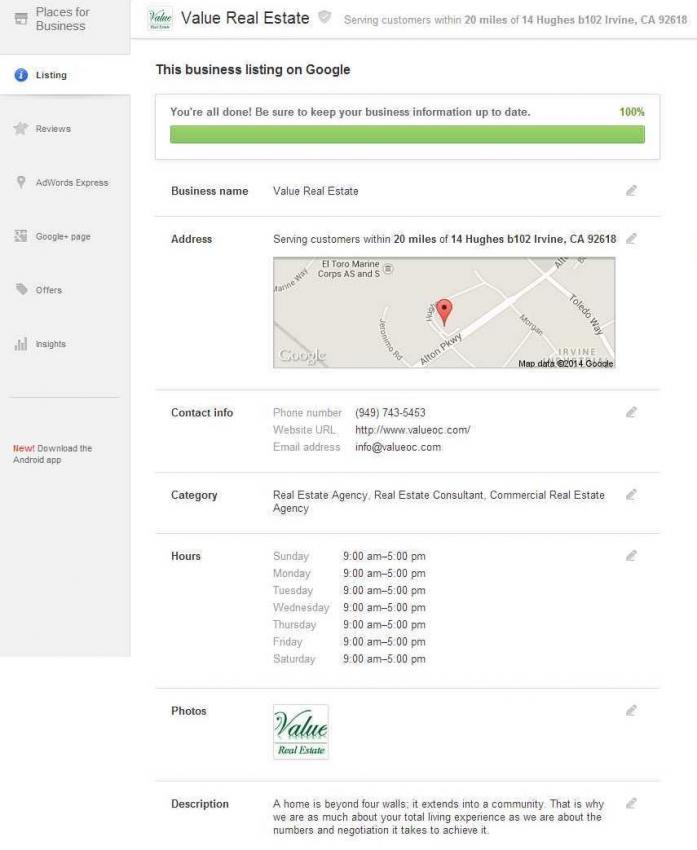The height and width of the screenshot is (850, 697).
Task: Click the Friday hours row
Action: [x=349, y=642]
